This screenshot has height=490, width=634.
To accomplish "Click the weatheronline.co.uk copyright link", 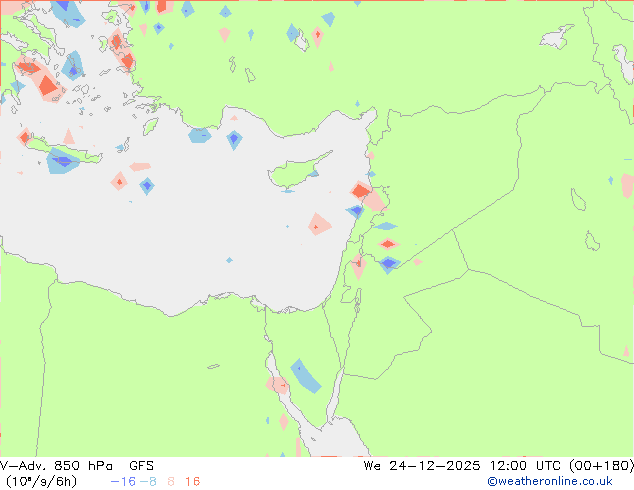I will [x=550, y=481].
